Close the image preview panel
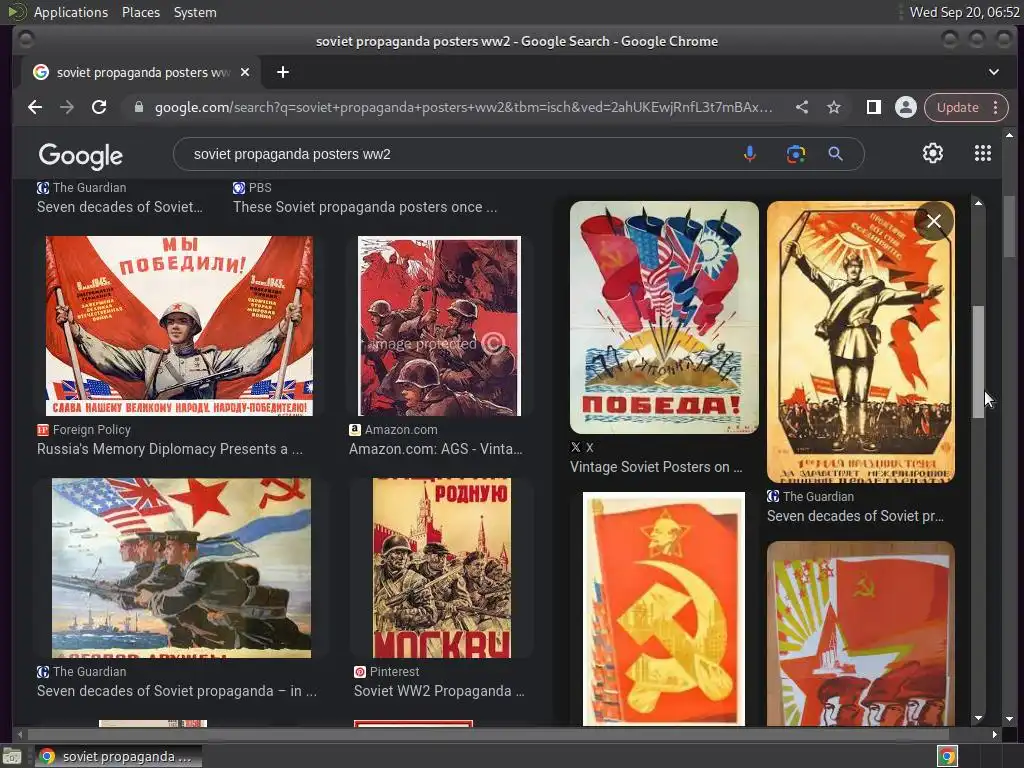The width and height of the screenshot is (1024, 768). tap(934, 221)
